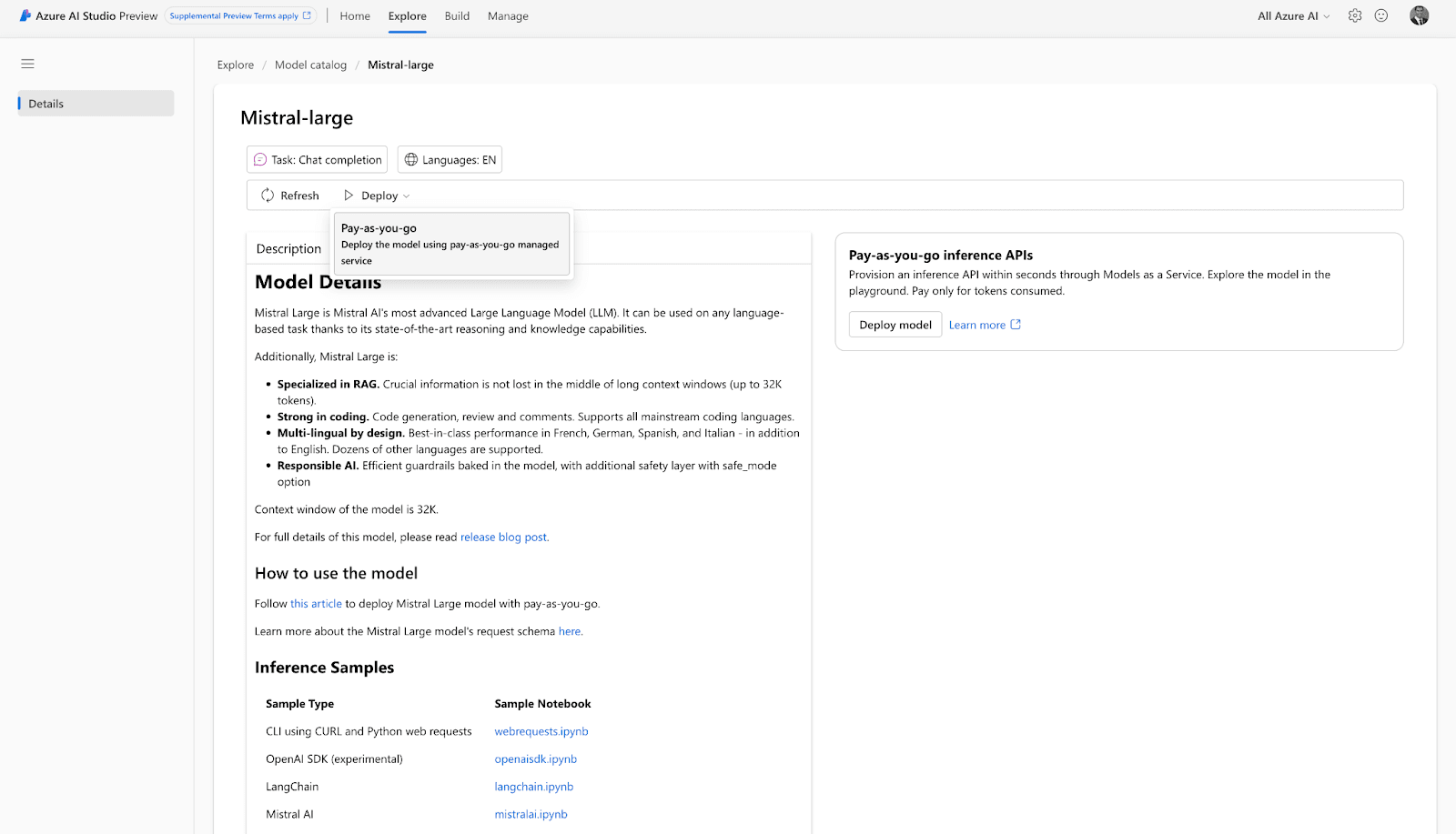Click the Deploy model button
Image resolution: width=1456 pixels, height=834 pixels.
895,325
